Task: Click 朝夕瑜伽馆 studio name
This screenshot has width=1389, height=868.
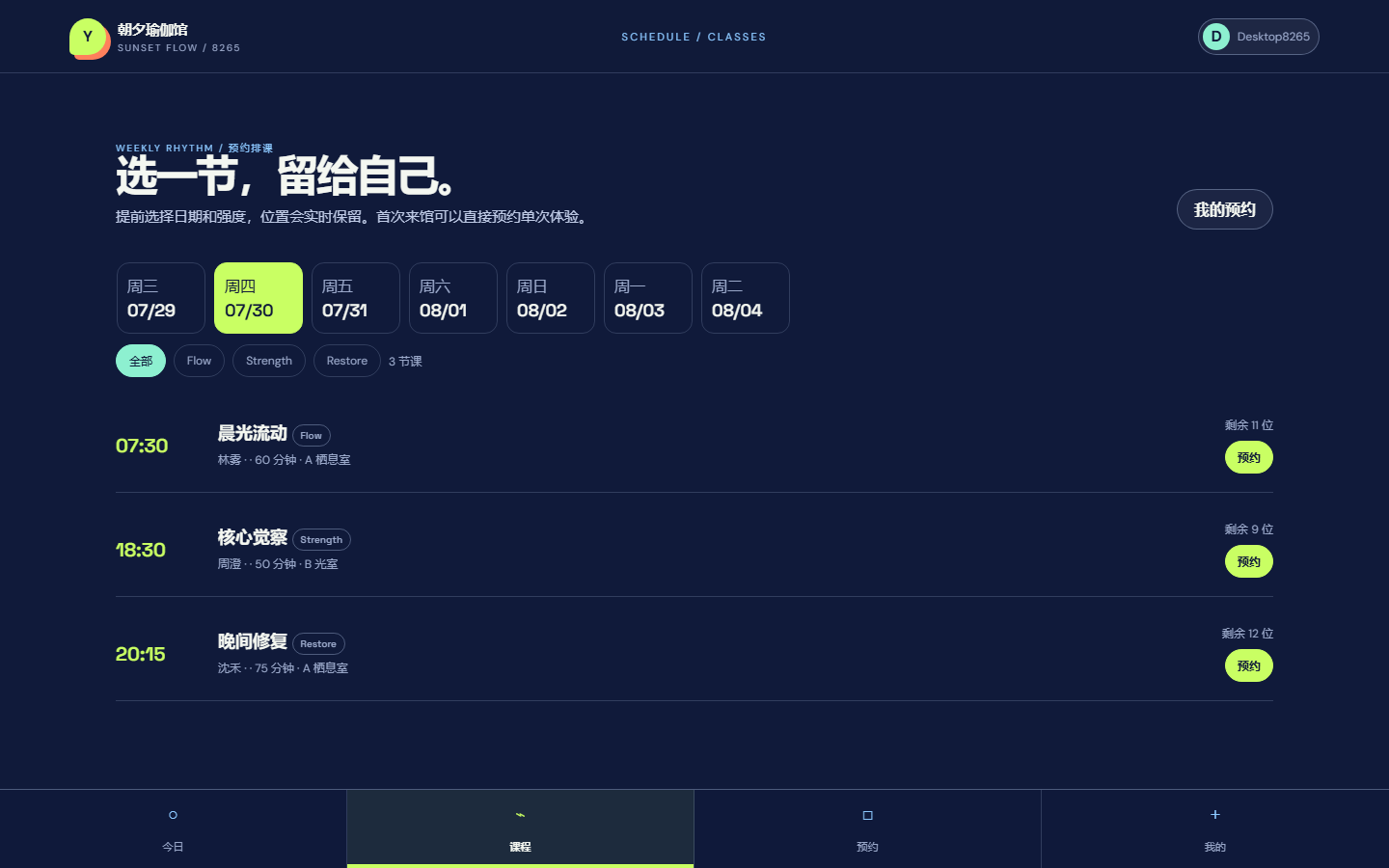Action: coord(152,30)
